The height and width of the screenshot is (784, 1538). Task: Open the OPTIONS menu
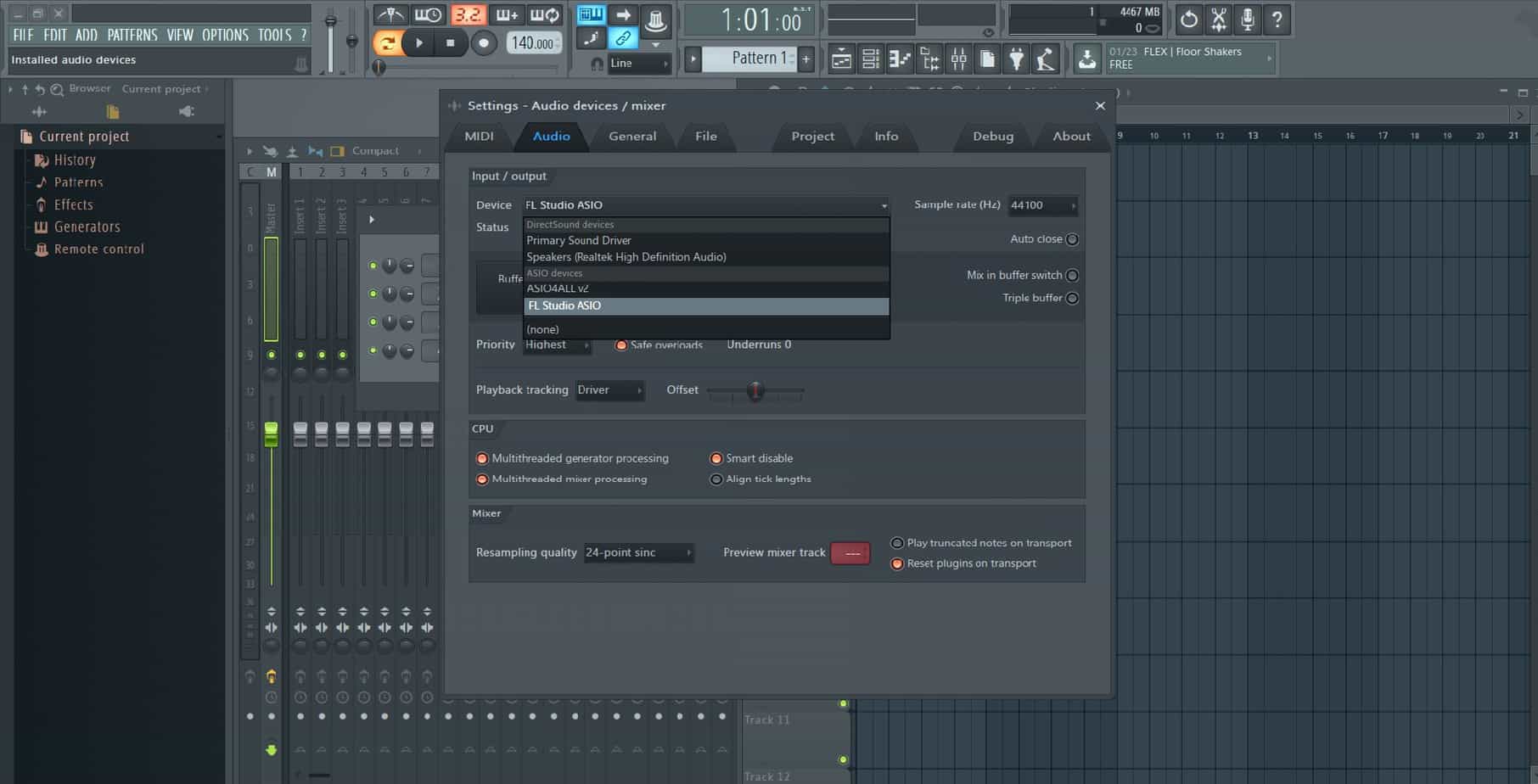(x=225, y=35)
